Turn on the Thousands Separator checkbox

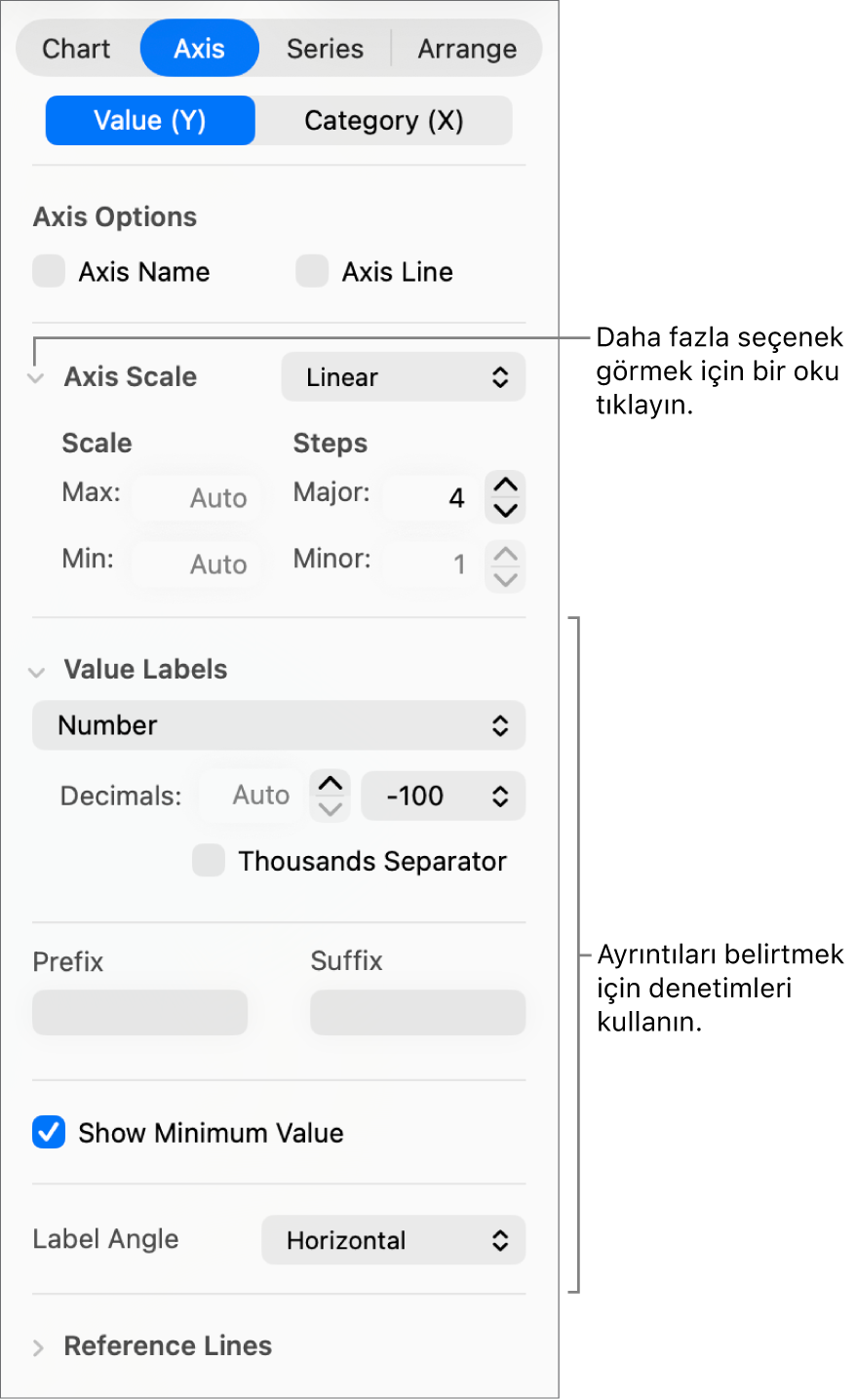pyautogui.click(x=209, y=861)
